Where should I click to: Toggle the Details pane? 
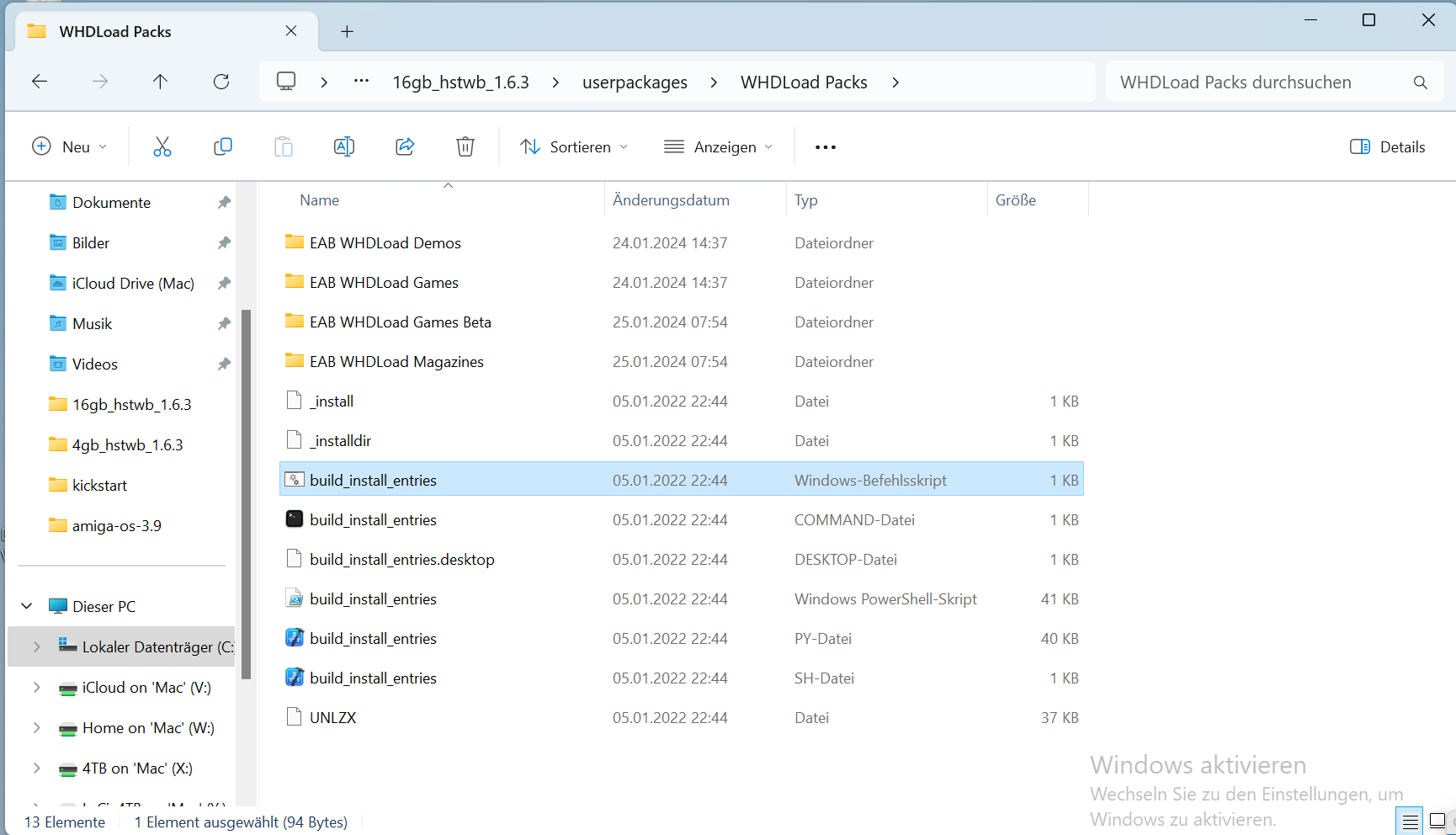(x=1388, y=147)
